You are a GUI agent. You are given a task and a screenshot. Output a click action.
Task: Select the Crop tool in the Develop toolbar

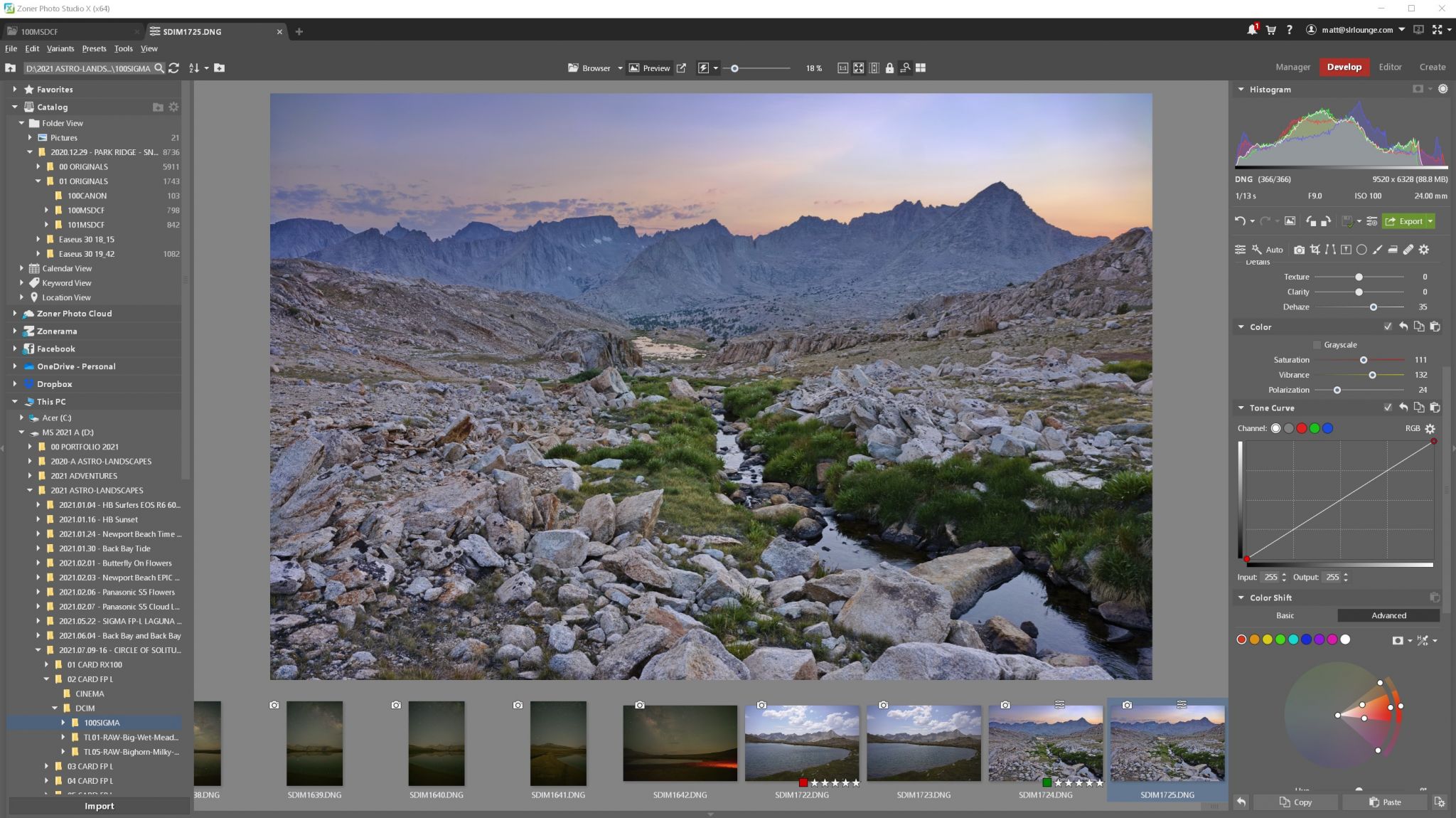1315,250
